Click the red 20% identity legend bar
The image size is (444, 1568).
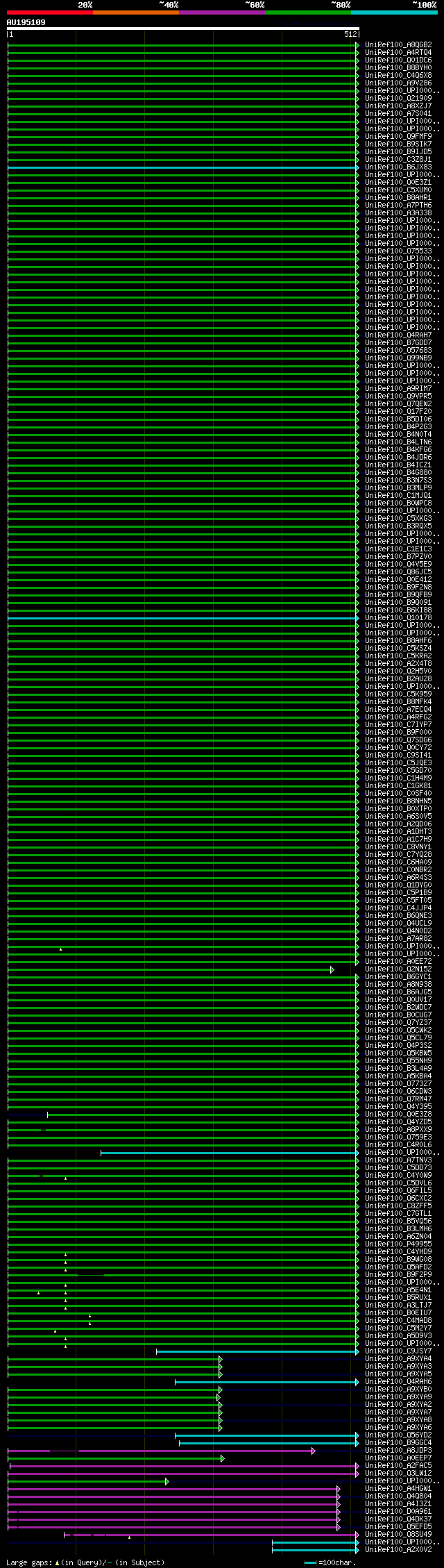50,12
